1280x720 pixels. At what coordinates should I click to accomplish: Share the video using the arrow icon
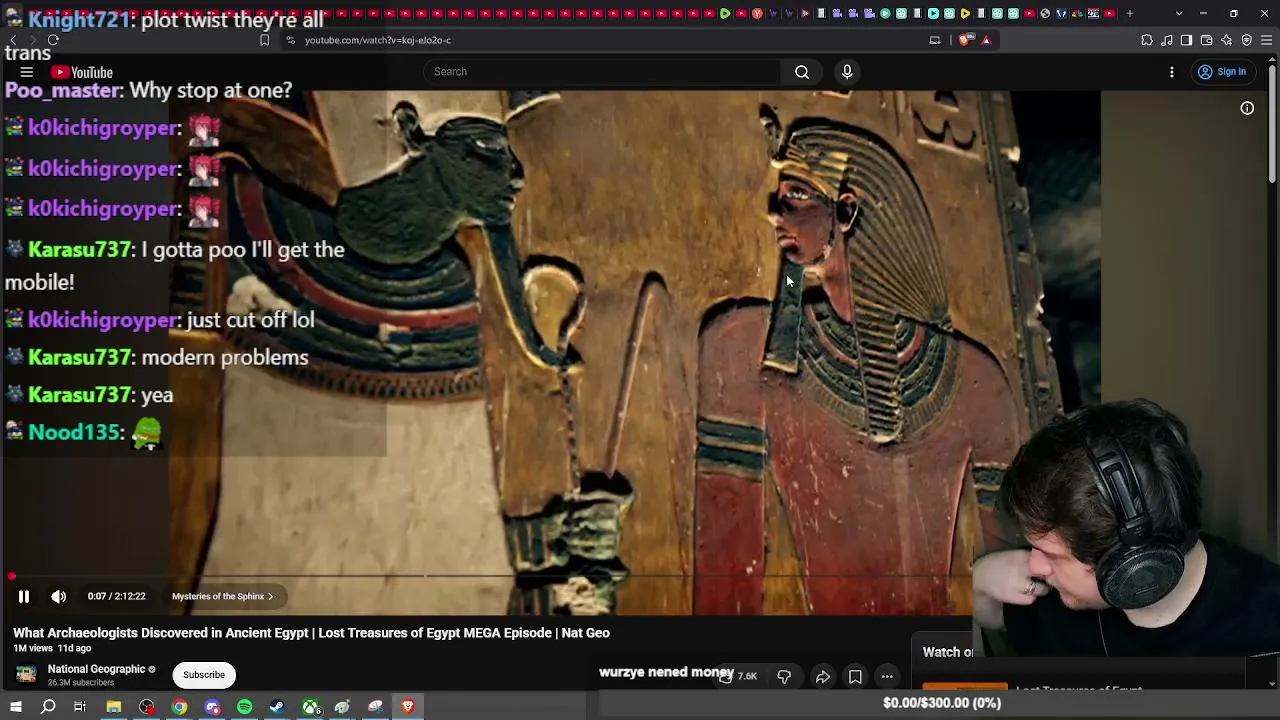click(x=822, y=677)
